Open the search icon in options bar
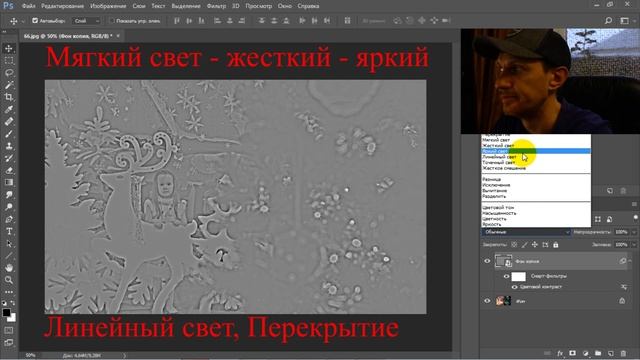The height and width of the screenshot is (360, 640). coord(608,20)
